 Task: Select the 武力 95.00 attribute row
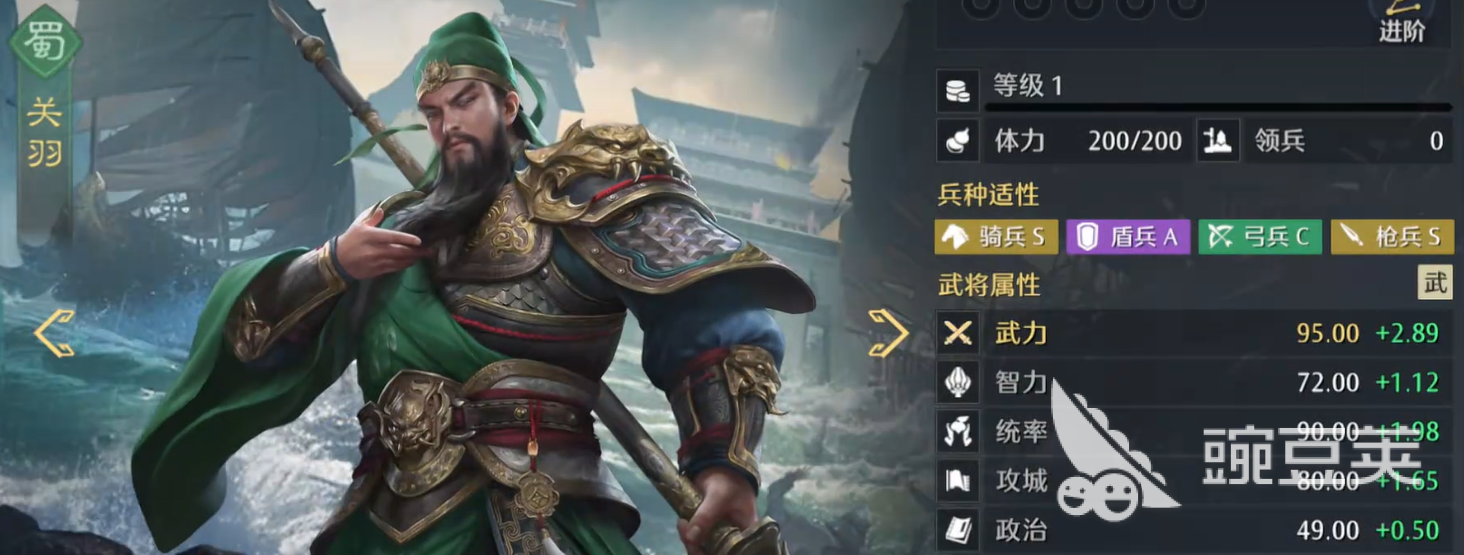(1196, 334)
